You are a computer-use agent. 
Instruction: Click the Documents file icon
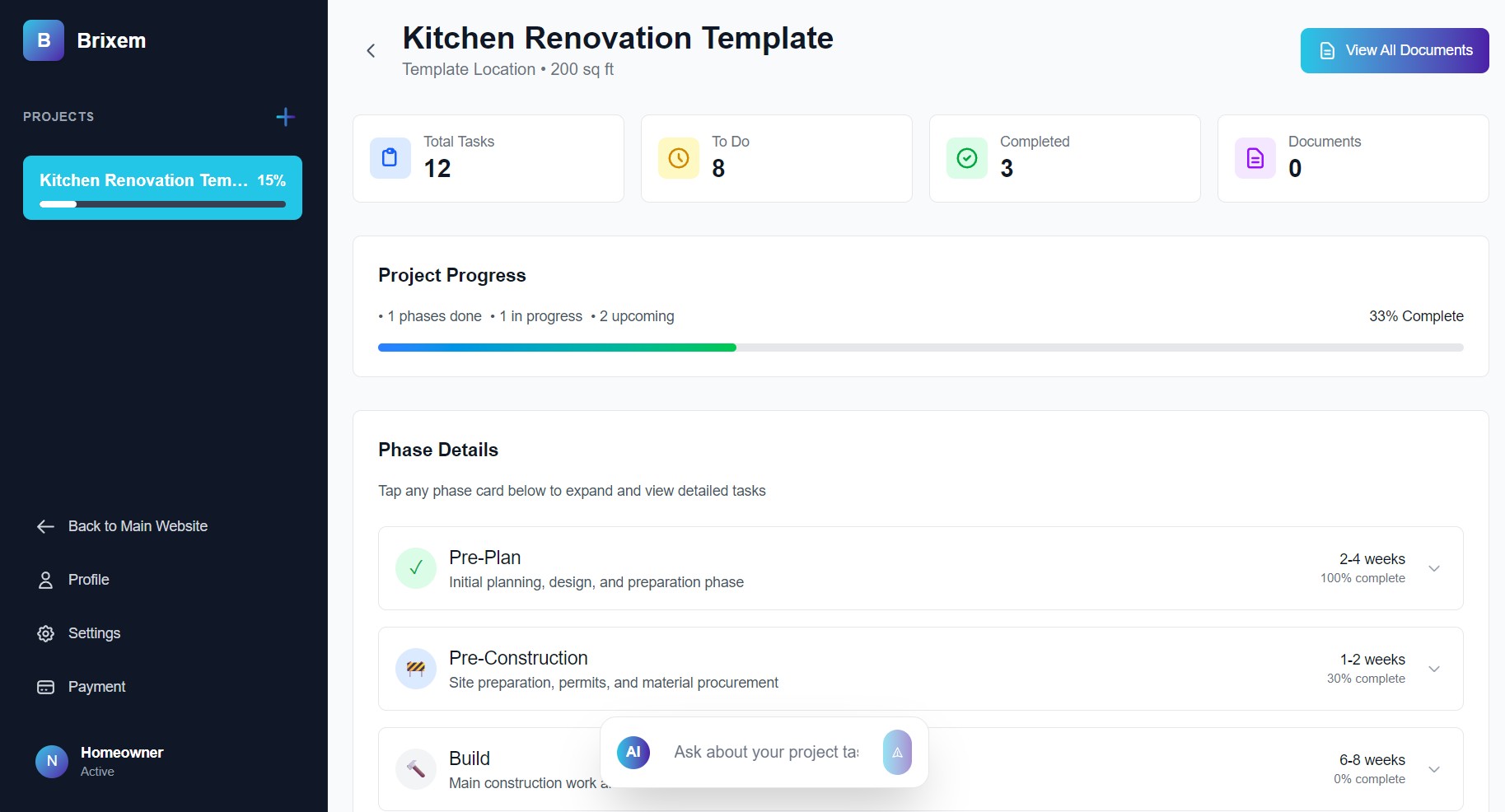(1255, 158)
